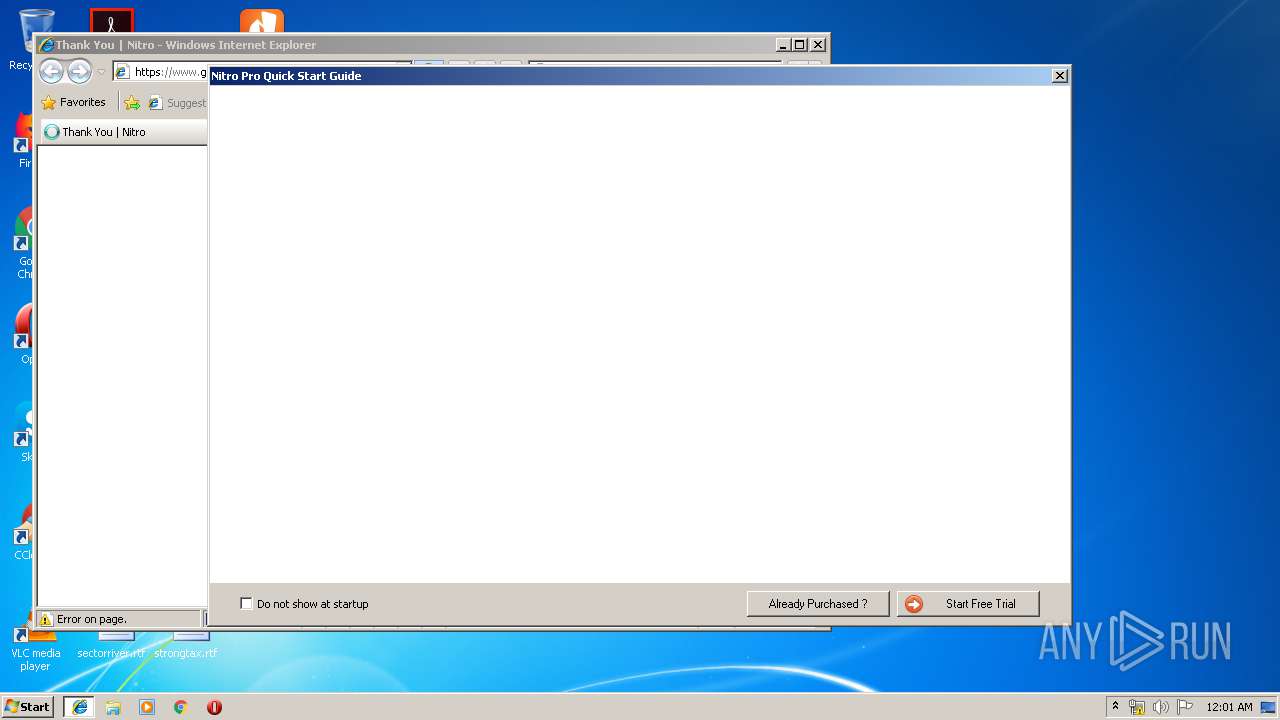This screenshot has width=1280, height=720.
Task: Click the Already Purchased ? button
Action: tap(818, 604)
